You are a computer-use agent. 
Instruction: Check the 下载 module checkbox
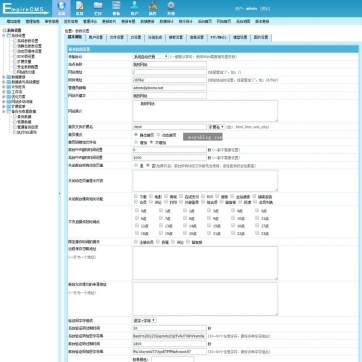tap(136, 196)
